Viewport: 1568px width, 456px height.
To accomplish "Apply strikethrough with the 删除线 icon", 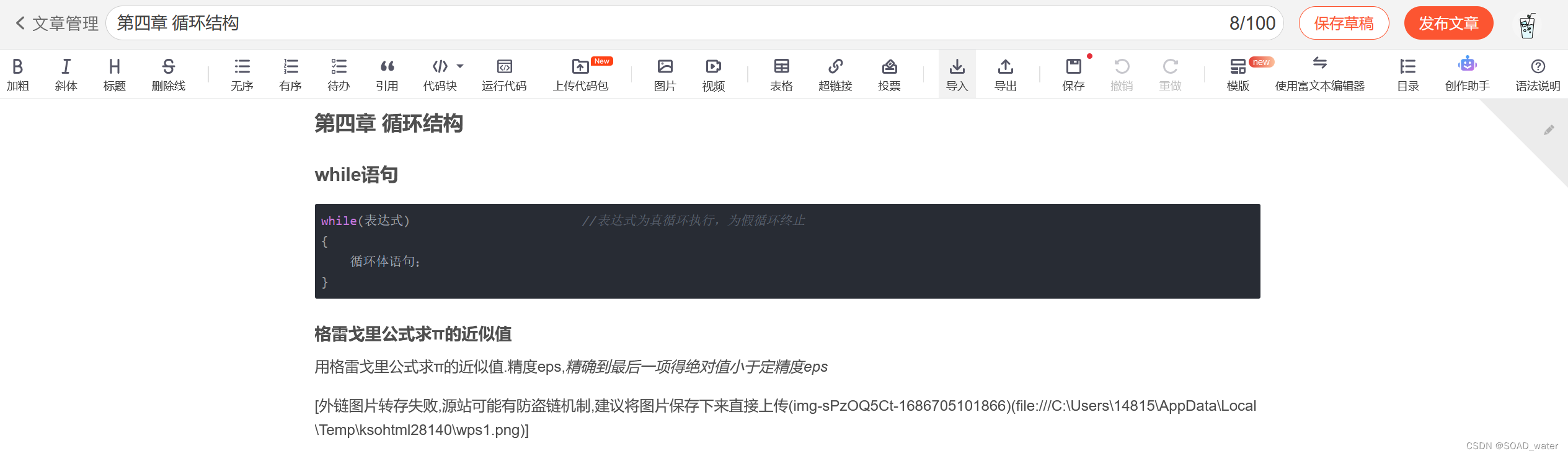I will (169, 74).
